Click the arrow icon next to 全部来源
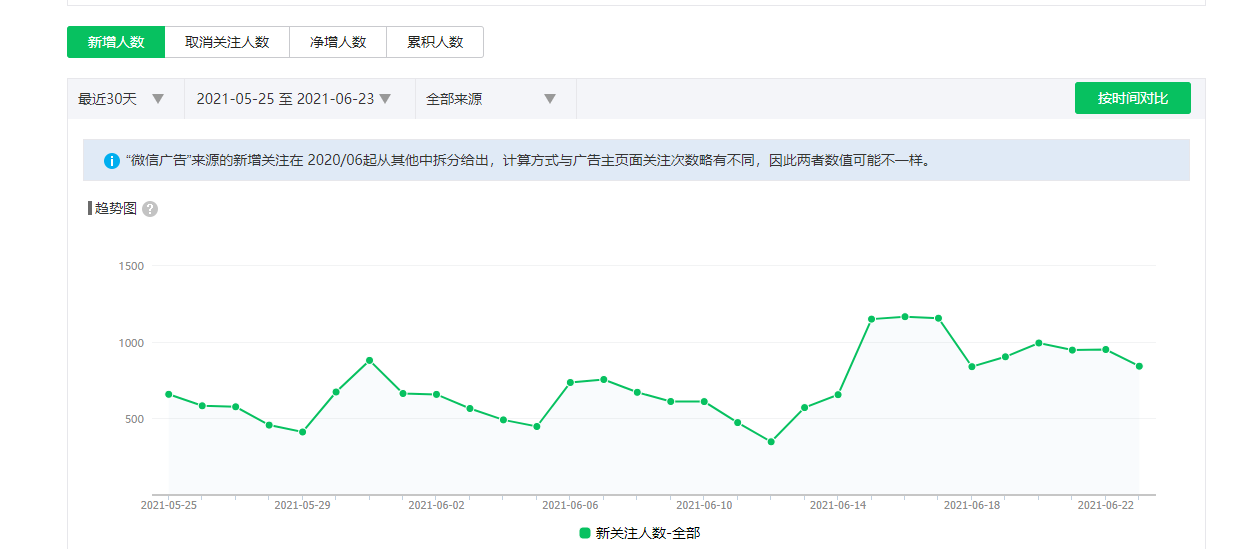Viewport: 1257px width, 549px height. click(549, 99)
